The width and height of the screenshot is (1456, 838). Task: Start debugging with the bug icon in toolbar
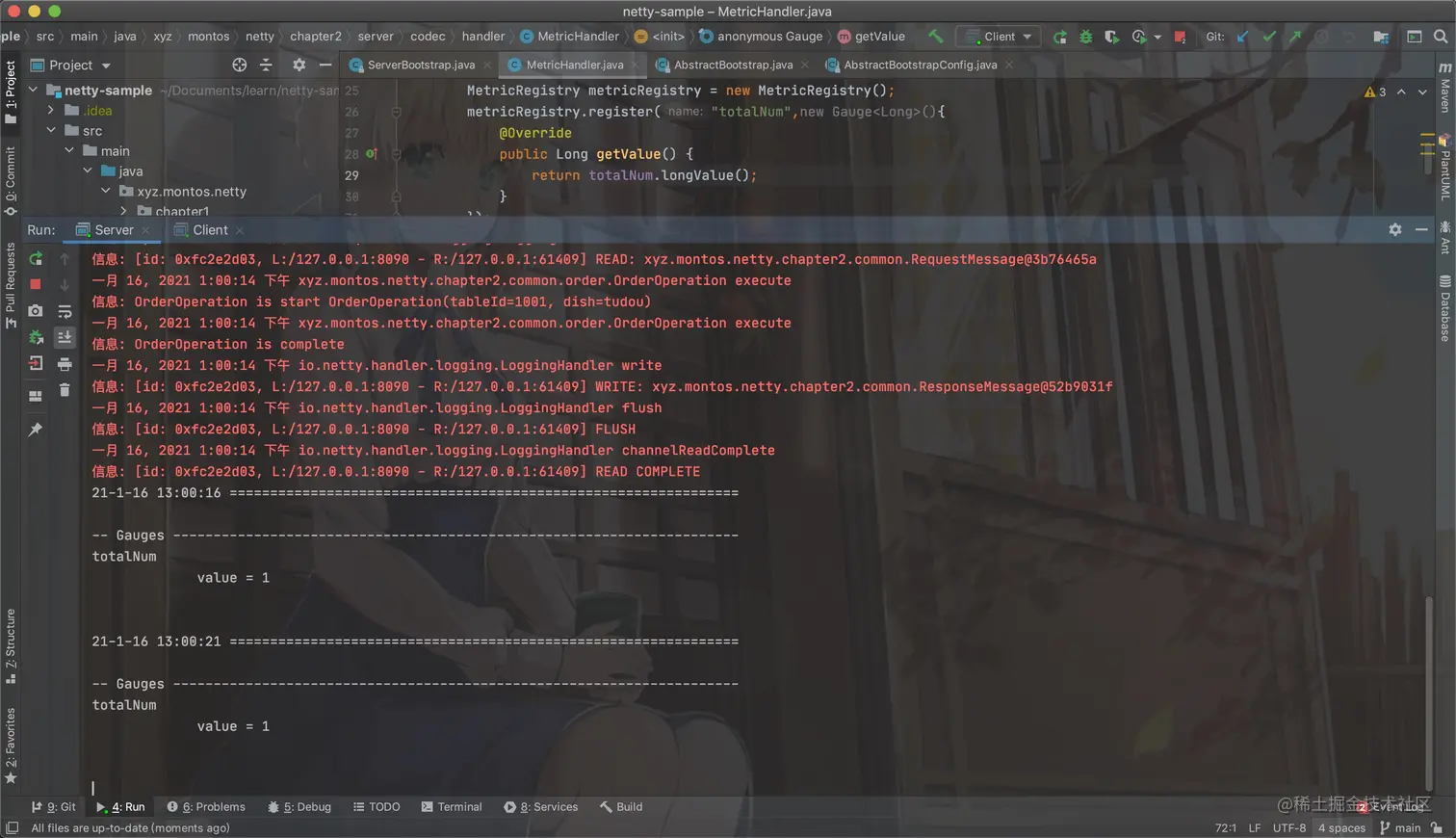coord(1085,37)
